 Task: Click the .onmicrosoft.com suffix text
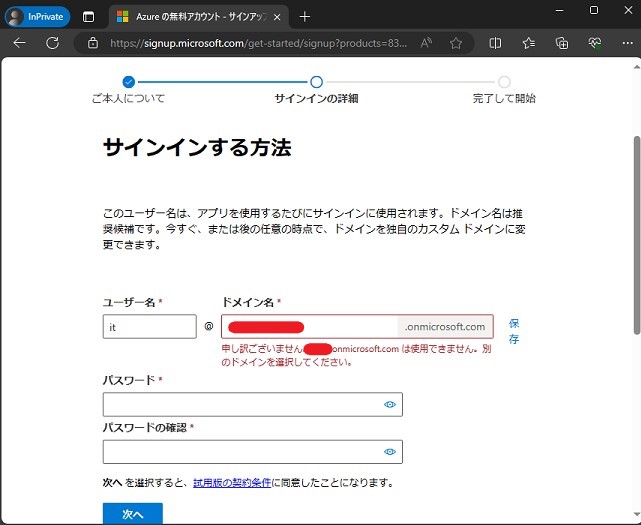(445, 327)
